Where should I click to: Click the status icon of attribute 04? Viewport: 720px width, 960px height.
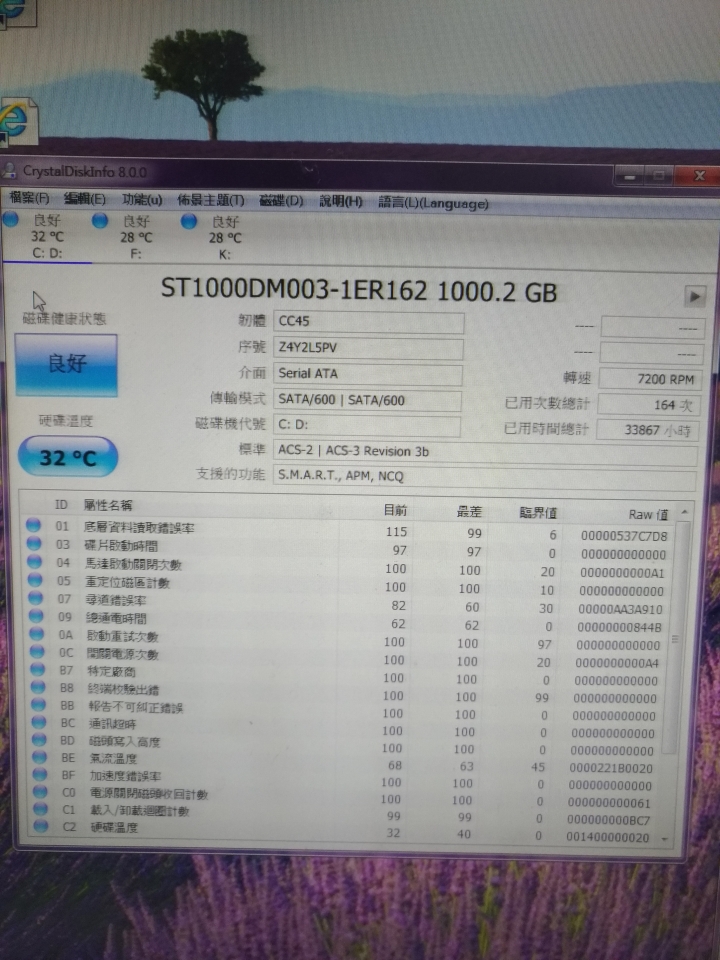coord(35,561)
